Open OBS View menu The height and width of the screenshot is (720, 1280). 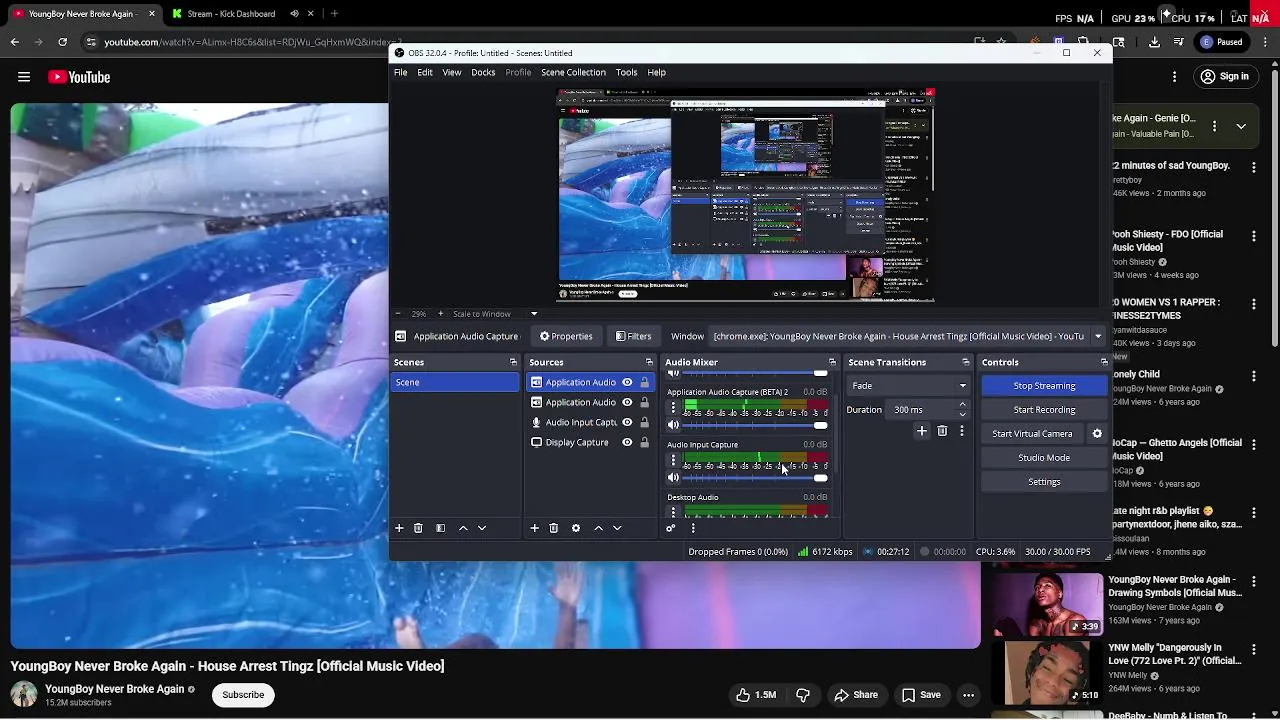coord(452,72)
